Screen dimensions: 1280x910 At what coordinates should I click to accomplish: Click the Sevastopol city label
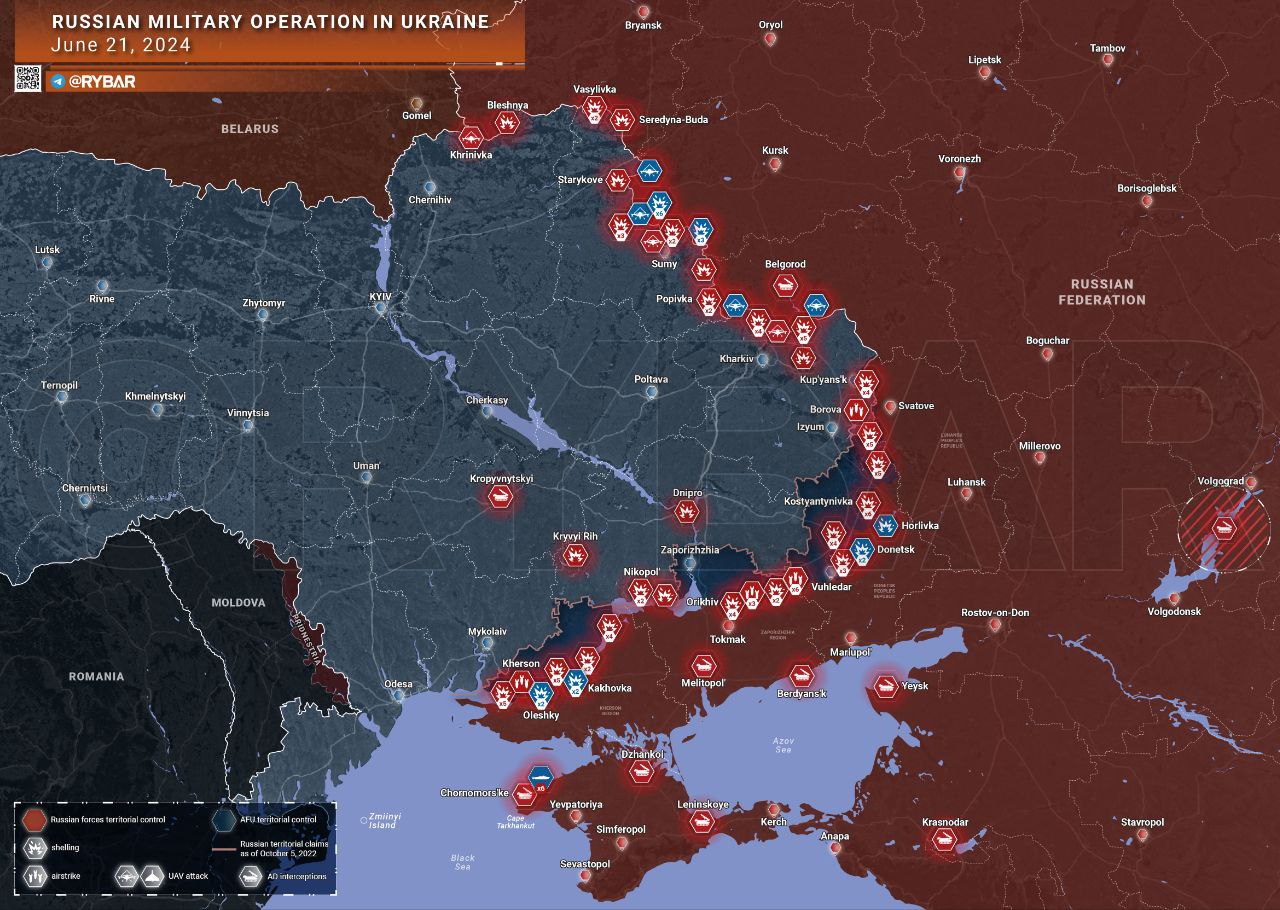(x=585, y=863)
